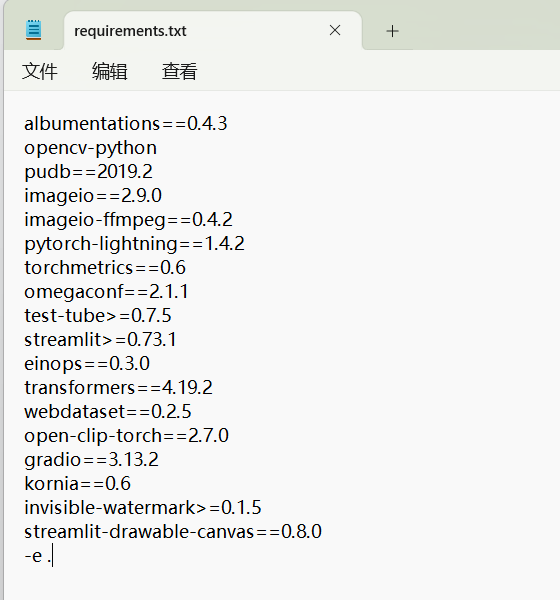Open the 查看 menu
Image resolution: width=560 pixels, height=600 pixels.
(x=180, y=72)
